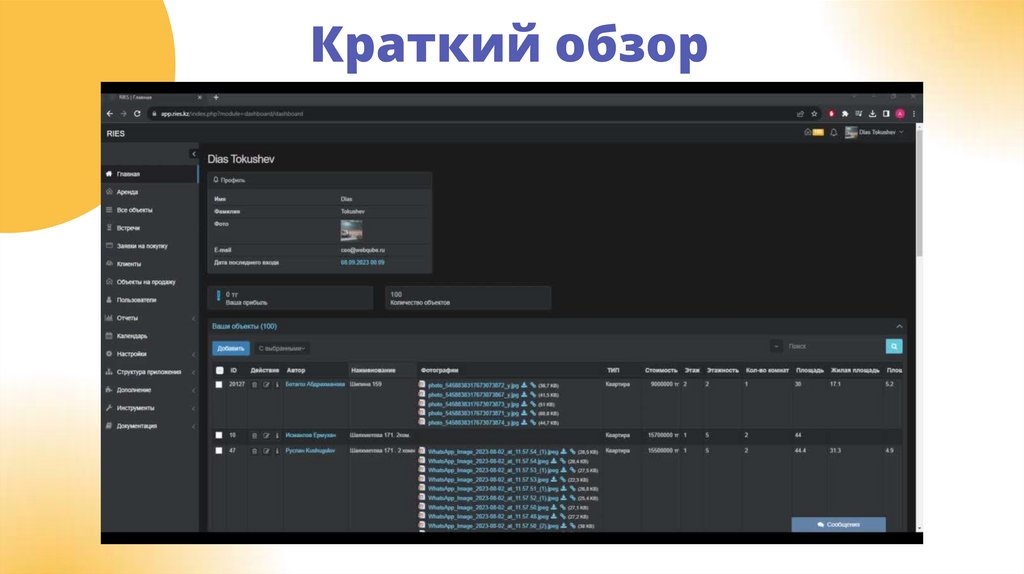Toggle the browser side panel icon
Image resolution: width=1024 pixels, height=574 pixels.
click(886, 114)
